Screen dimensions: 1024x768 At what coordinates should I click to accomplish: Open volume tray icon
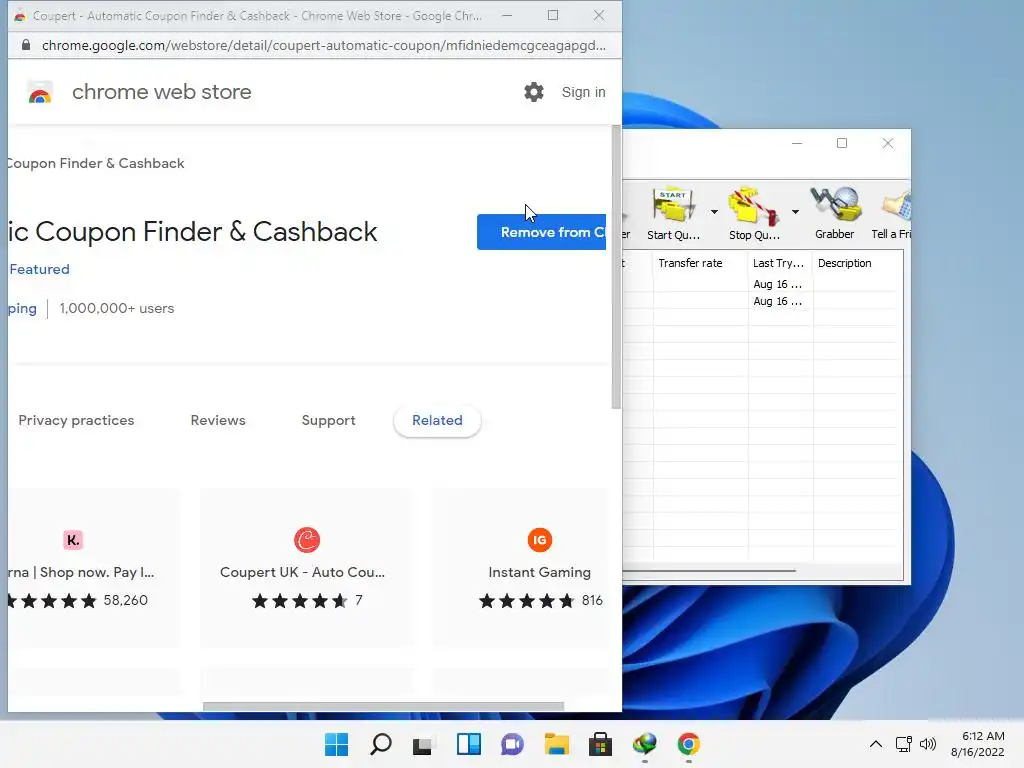coord(927,744)
